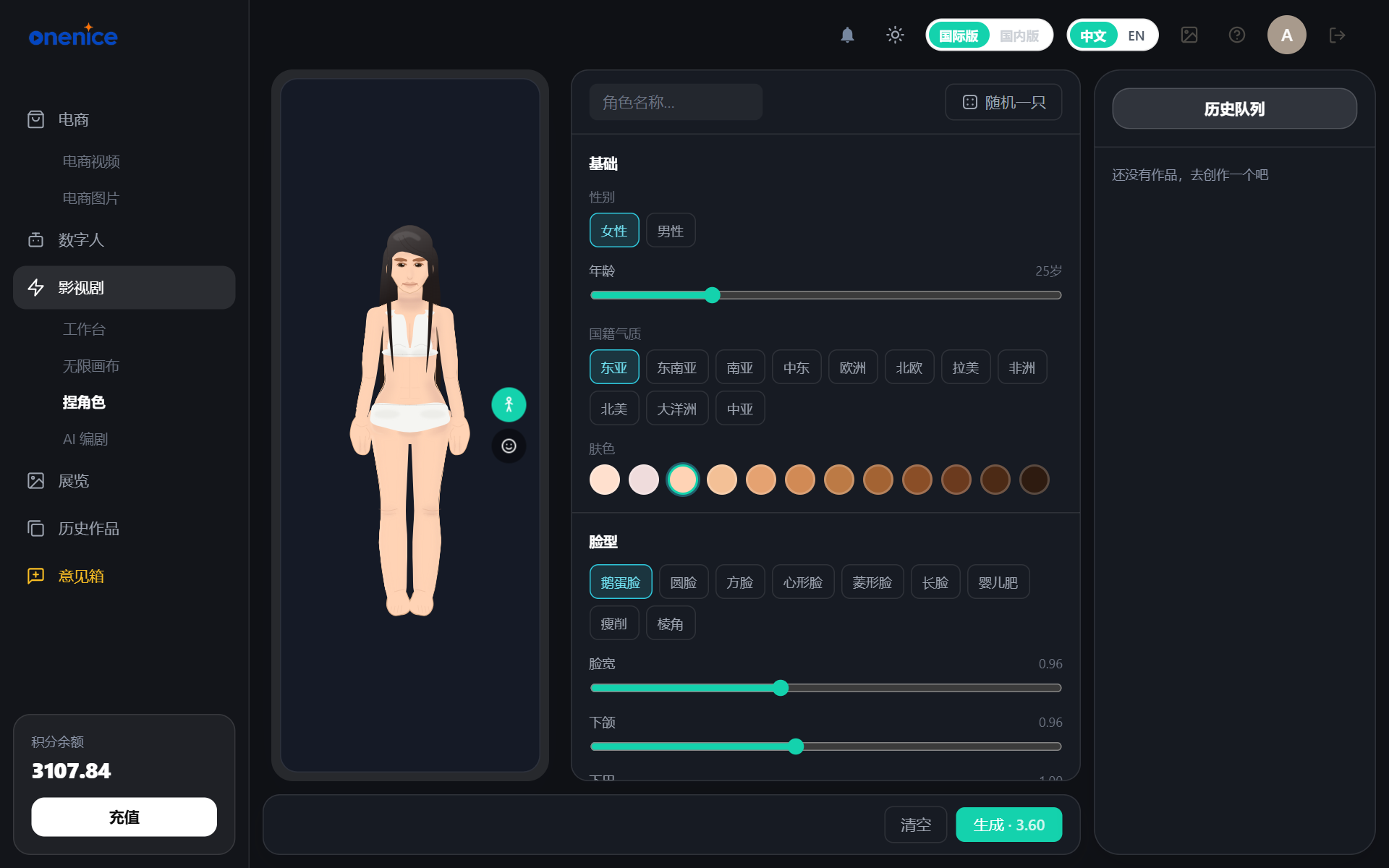1389x868 pixels.
Task: Click the logout icon
Action: point(1337,35)
